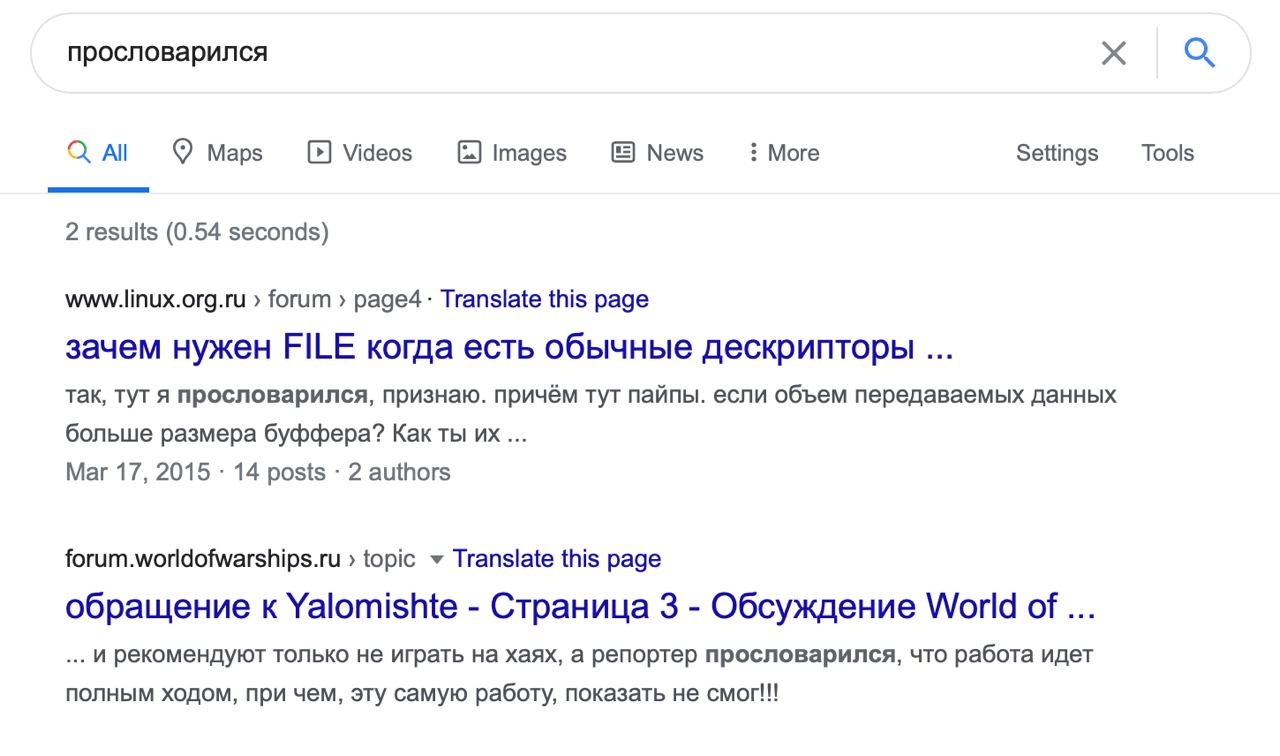The image size is (1280, 756).
Task: Switch to the Maps tab
Action: click(x=217, y=153)
